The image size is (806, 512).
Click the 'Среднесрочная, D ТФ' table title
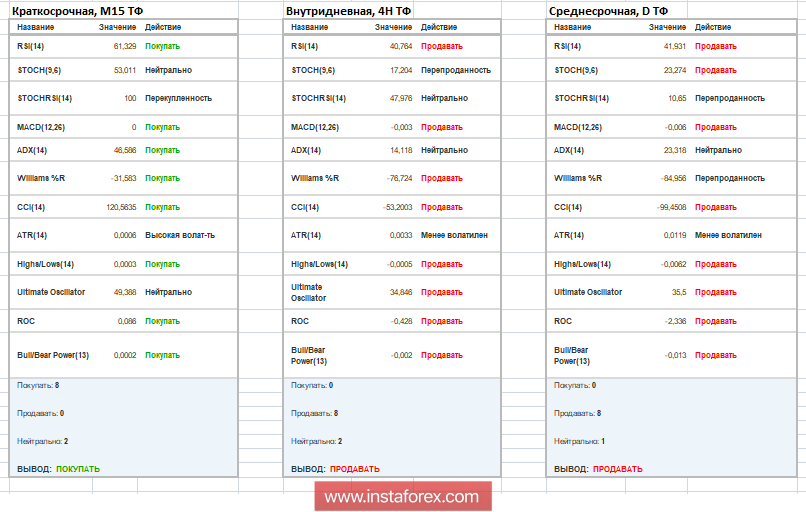point(609,11)
